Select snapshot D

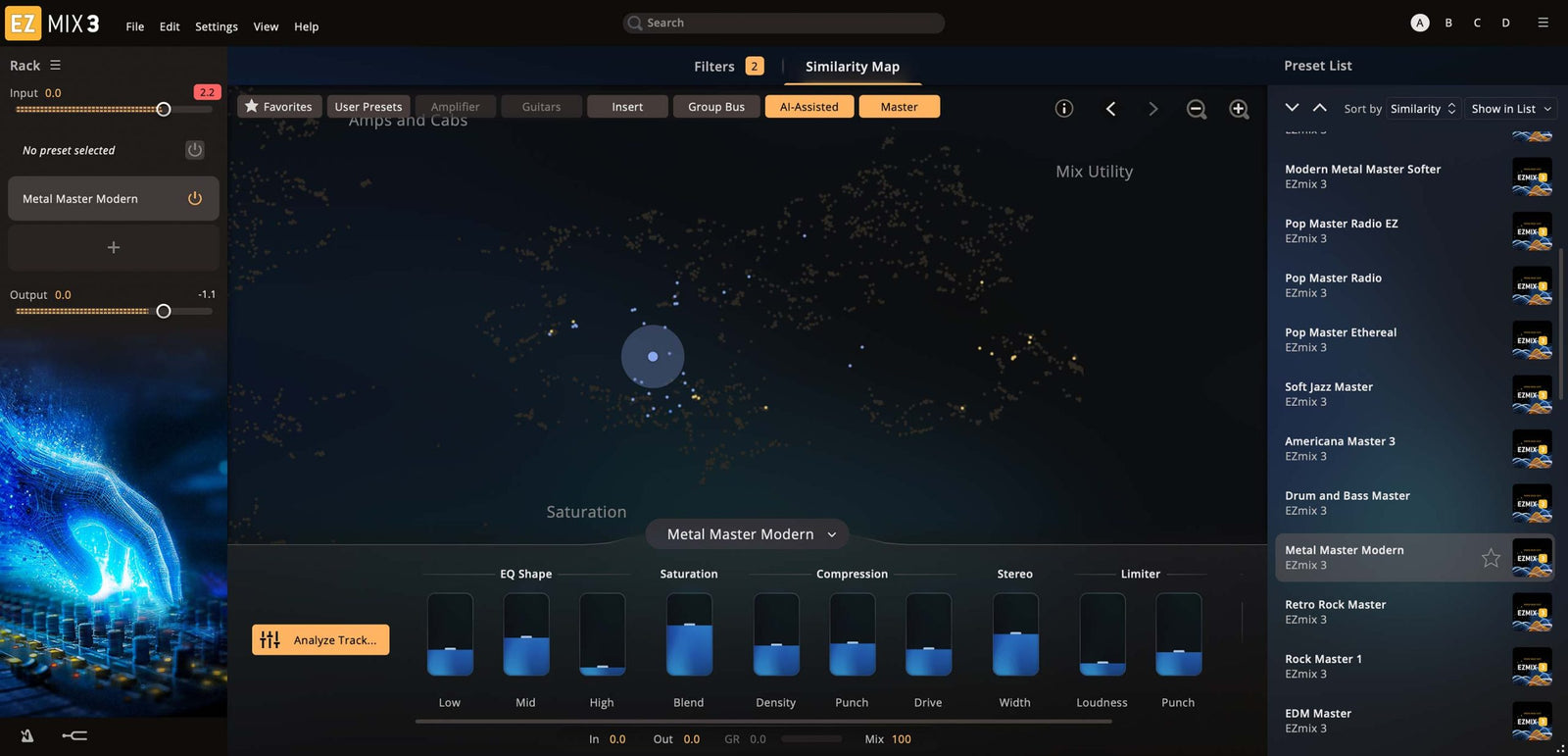[x=1505, y=23]
